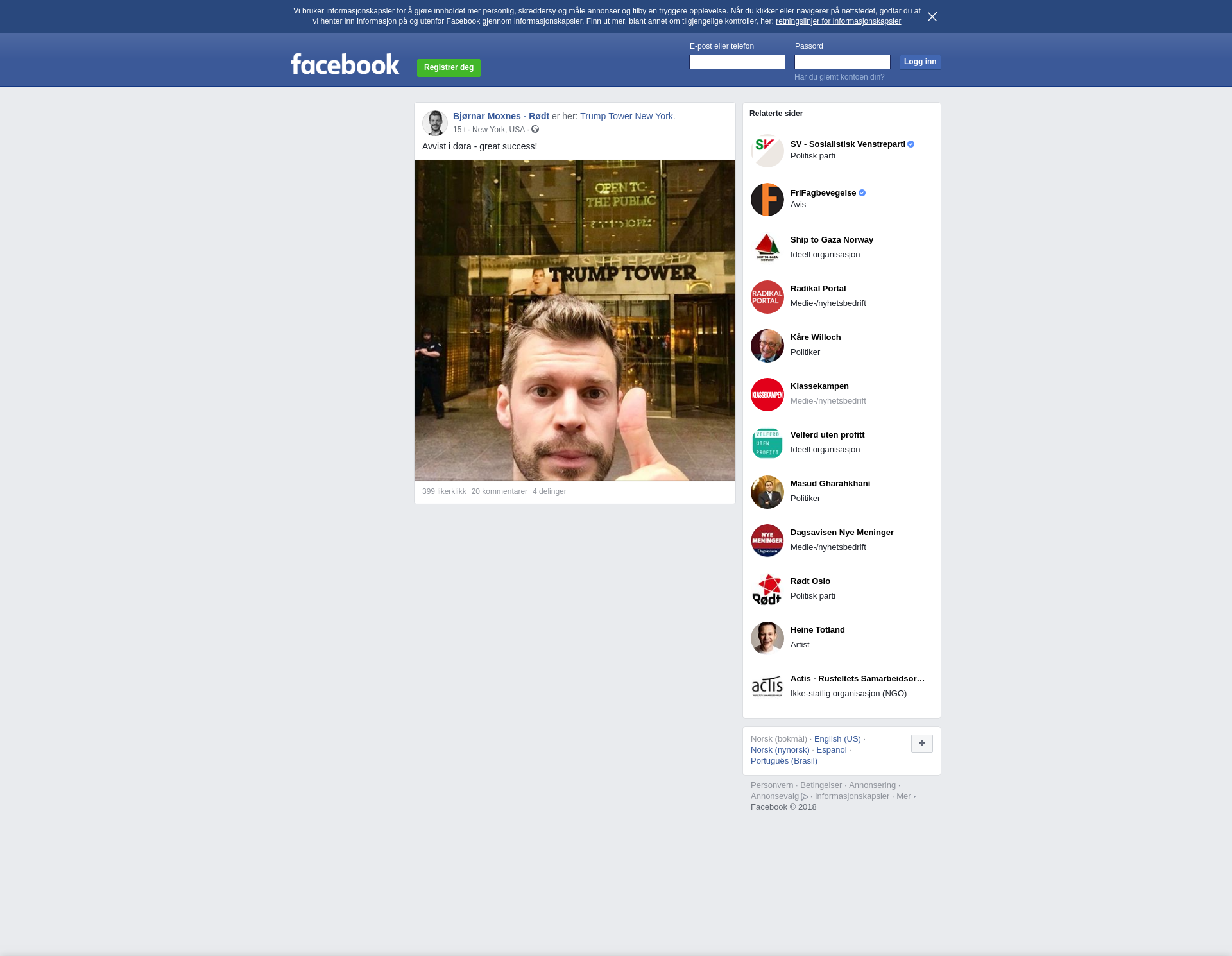Open the Betingelser footer link
Image resolution: width=1232 pixels, height=956 pixels.
821,785
